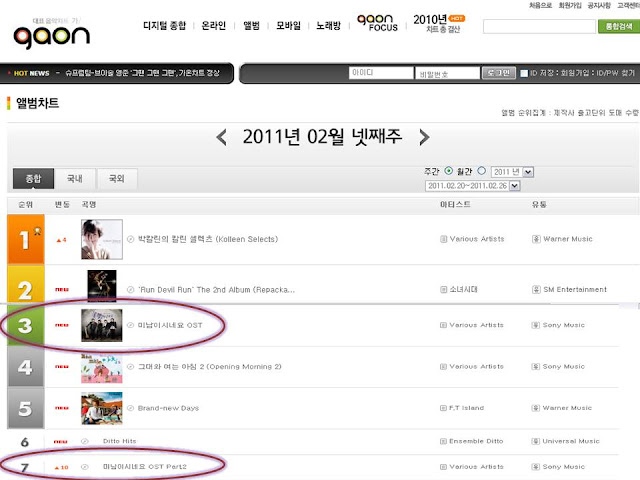Screen dimensions: 640x480
Task: Open the 공지사항 link in top bar
Action: 599,5
